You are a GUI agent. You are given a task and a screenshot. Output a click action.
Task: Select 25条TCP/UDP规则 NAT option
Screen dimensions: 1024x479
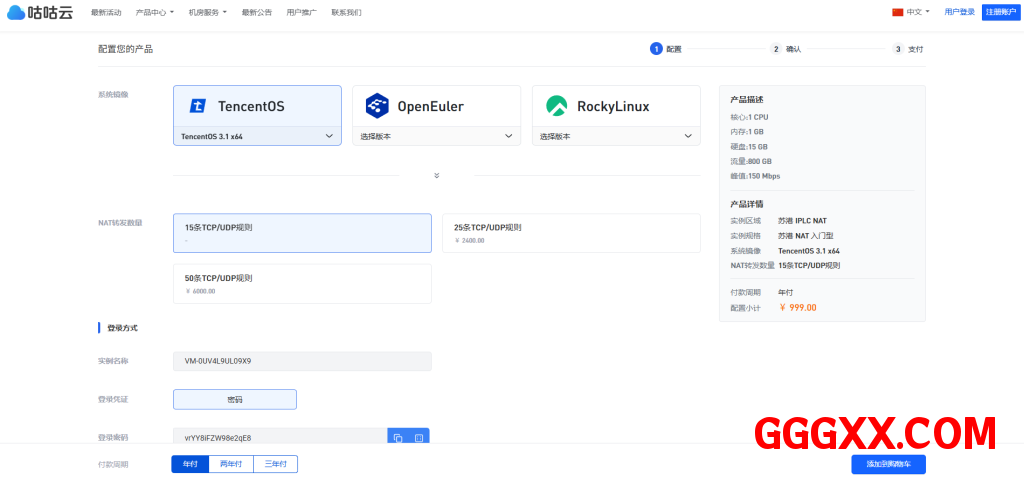point(571,233)
